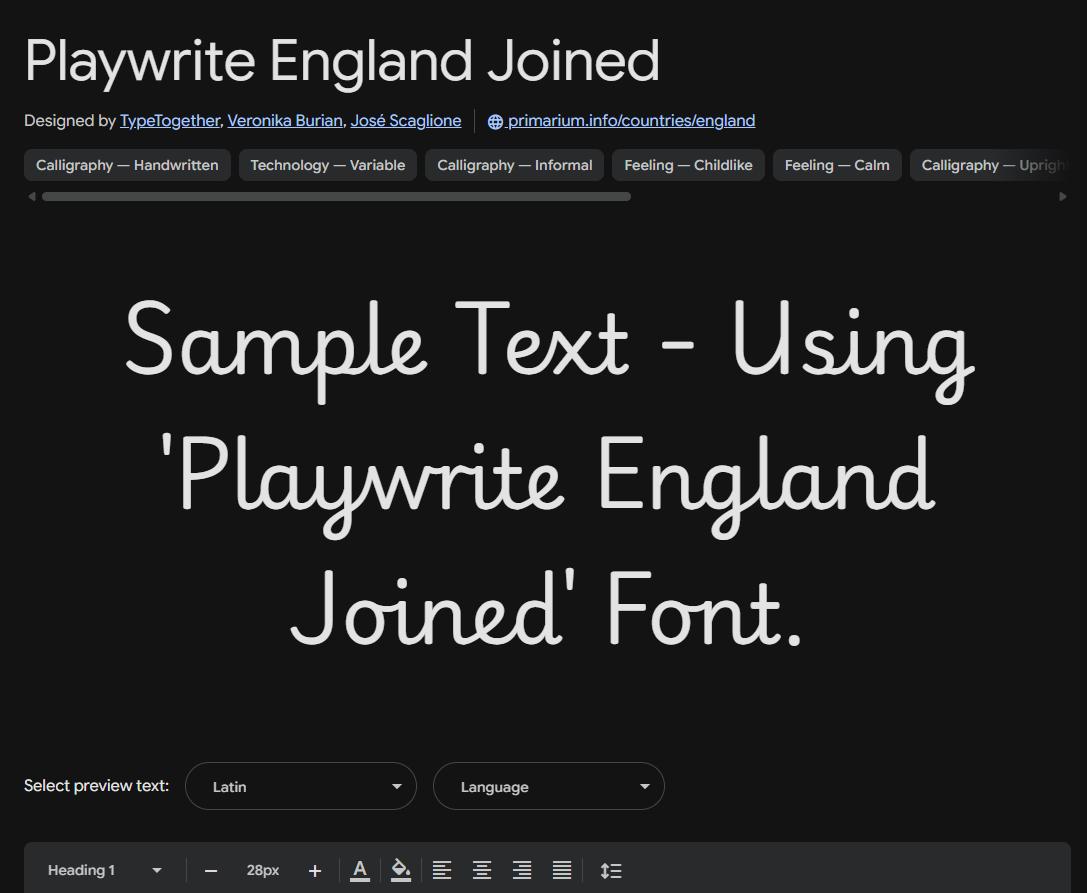
Task: Center align the preview text
Action: (x=482, y=870)
